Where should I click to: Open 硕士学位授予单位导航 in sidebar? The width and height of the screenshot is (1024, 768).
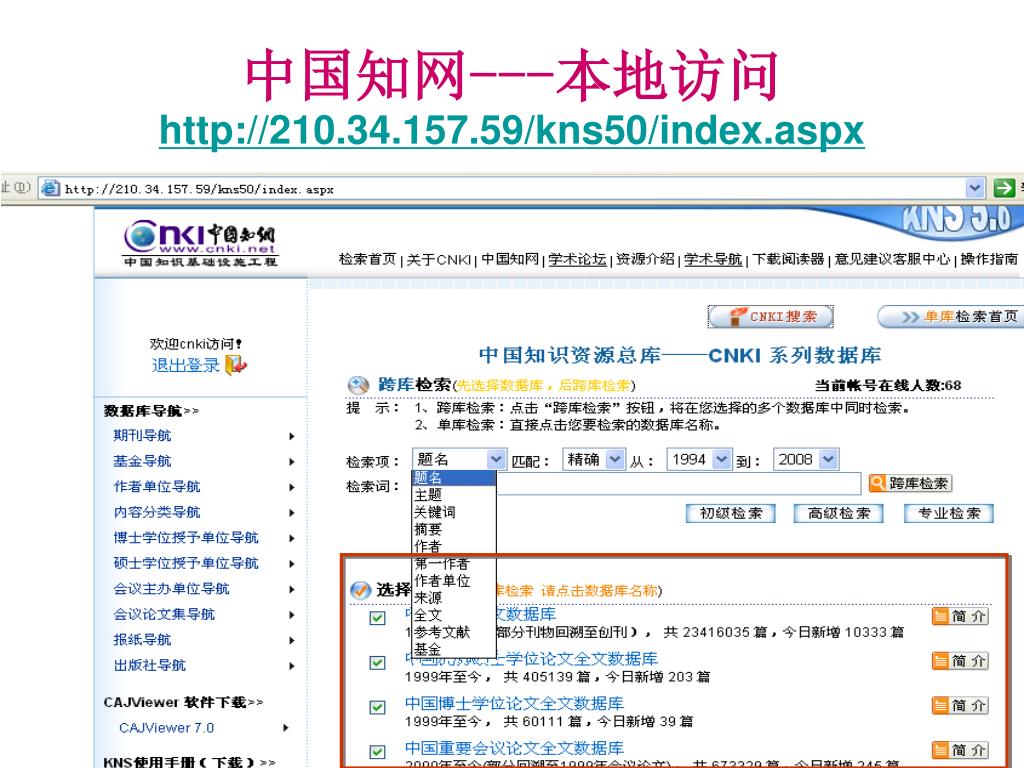click(185, 563)
